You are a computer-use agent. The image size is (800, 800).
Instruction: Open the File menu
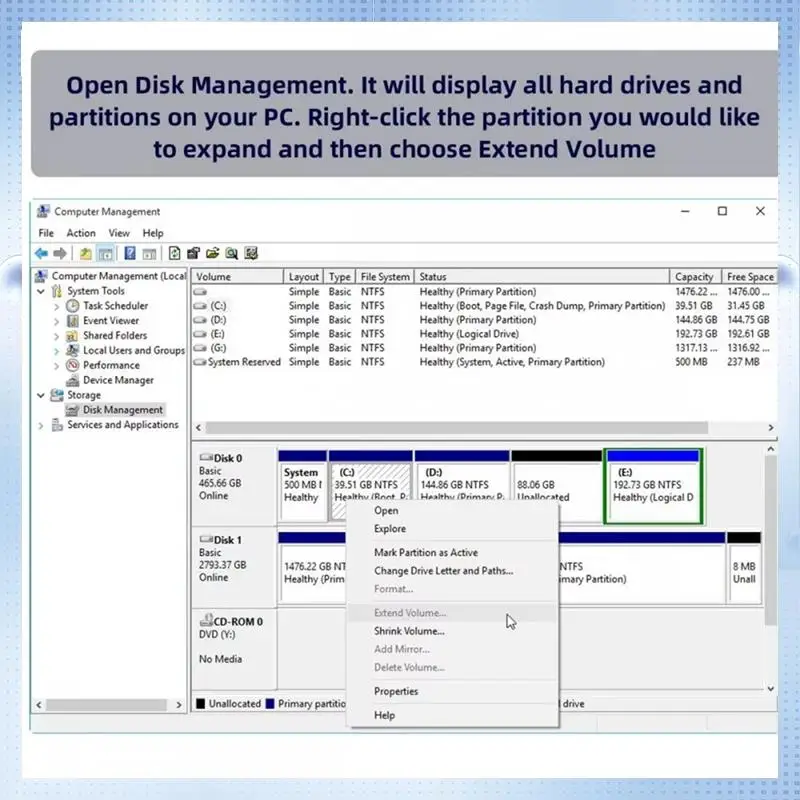[x=46, y=233]
